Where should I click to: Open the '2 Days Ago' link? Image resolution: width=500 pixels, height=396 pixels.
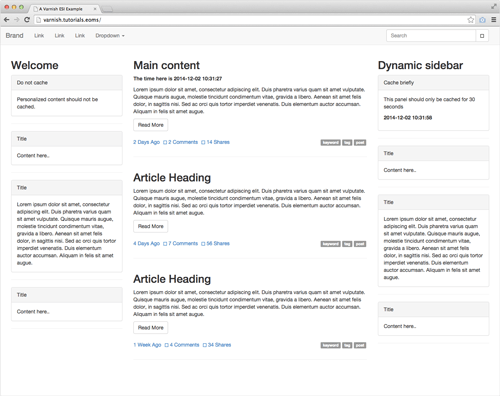point(147,142)
